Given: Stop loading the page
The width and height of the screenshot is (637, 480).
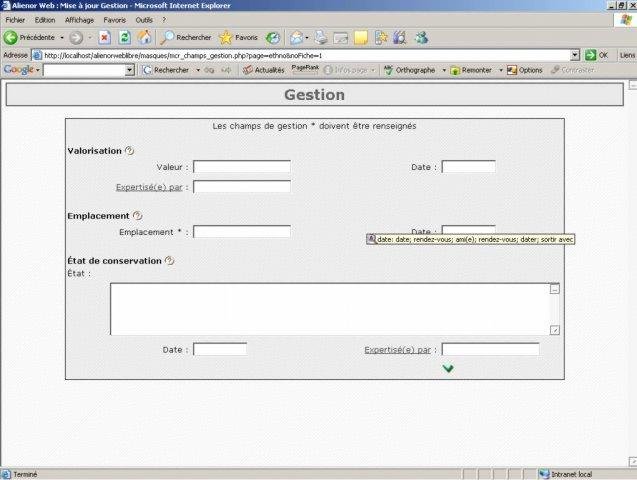Looking at the screenshot, I should coord(104,38).
